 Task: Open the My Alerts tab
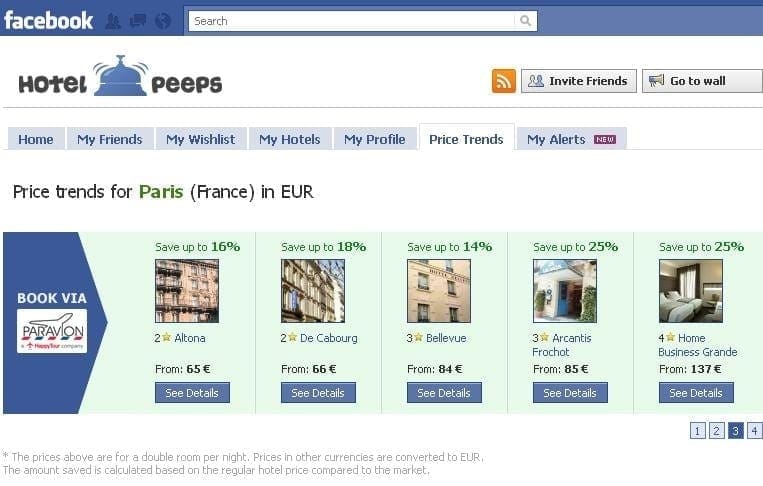[x=570, y=139]
